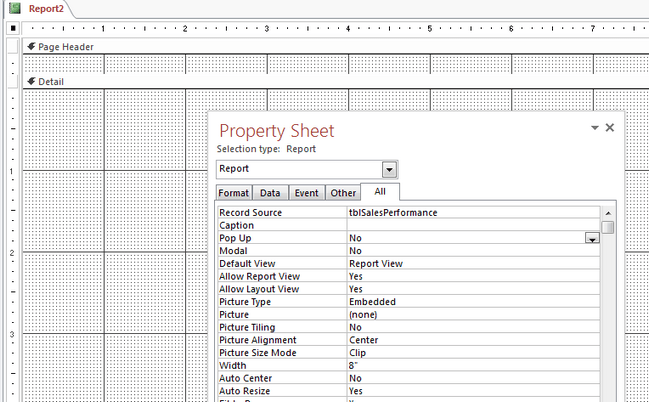649x402 pixels.
Task: Click the Default View value Report View
Action: (474, 264)
